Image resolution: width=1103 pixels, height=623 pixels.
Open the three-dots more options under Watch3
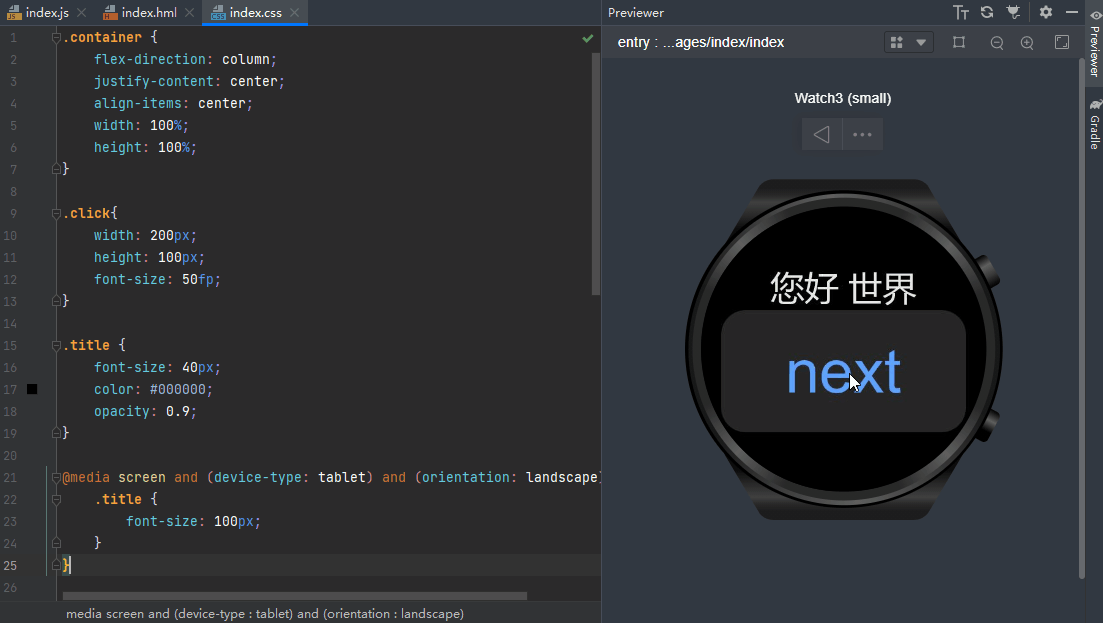(862, 134)
